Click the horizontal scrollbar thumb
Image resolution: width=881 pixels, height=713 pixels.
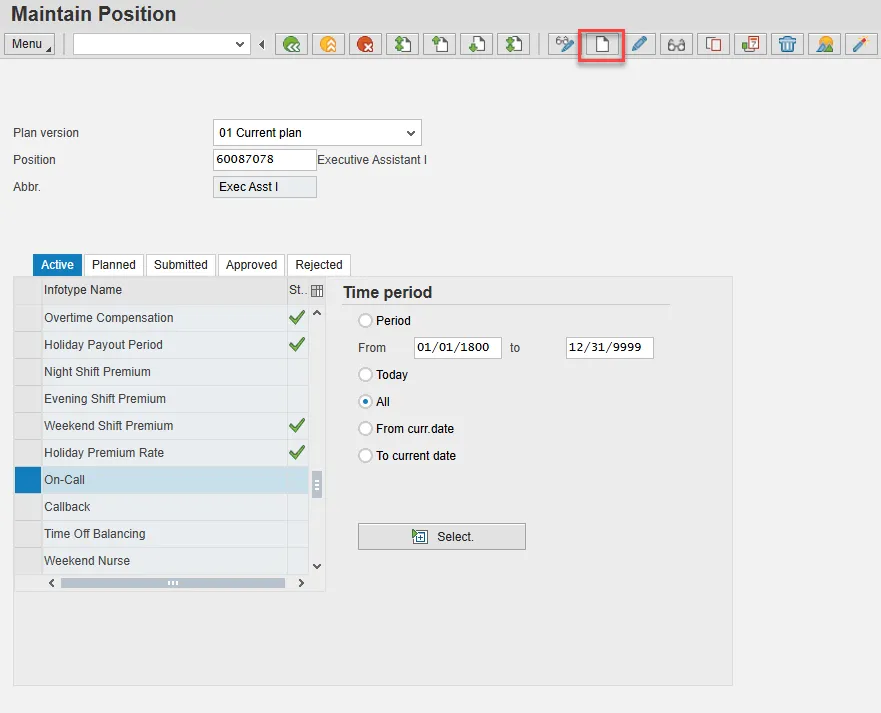172,583
